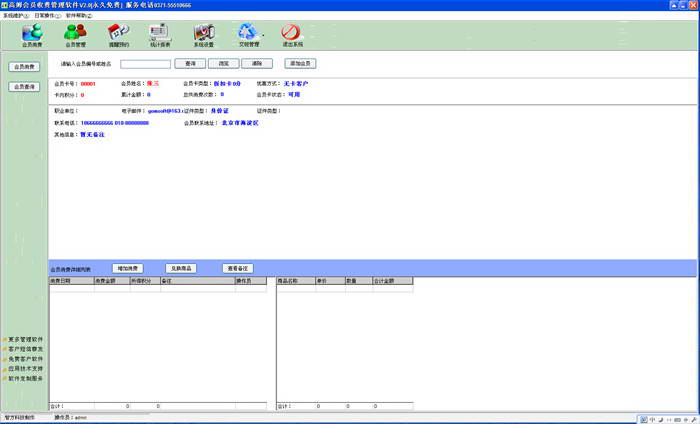This screenshot has height=424, width=700.
Task: Open the 更多管理软件 link
Action: 25,339
